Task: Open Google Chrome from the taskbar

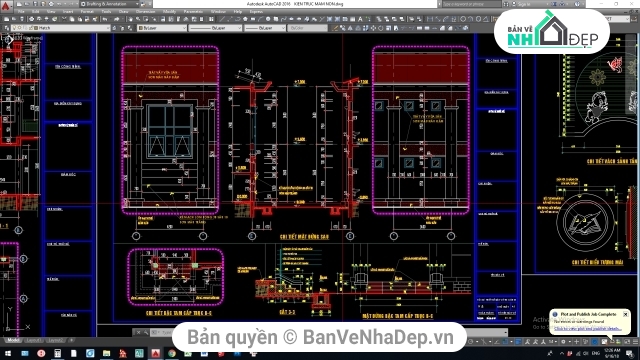Action: (172, 353)
